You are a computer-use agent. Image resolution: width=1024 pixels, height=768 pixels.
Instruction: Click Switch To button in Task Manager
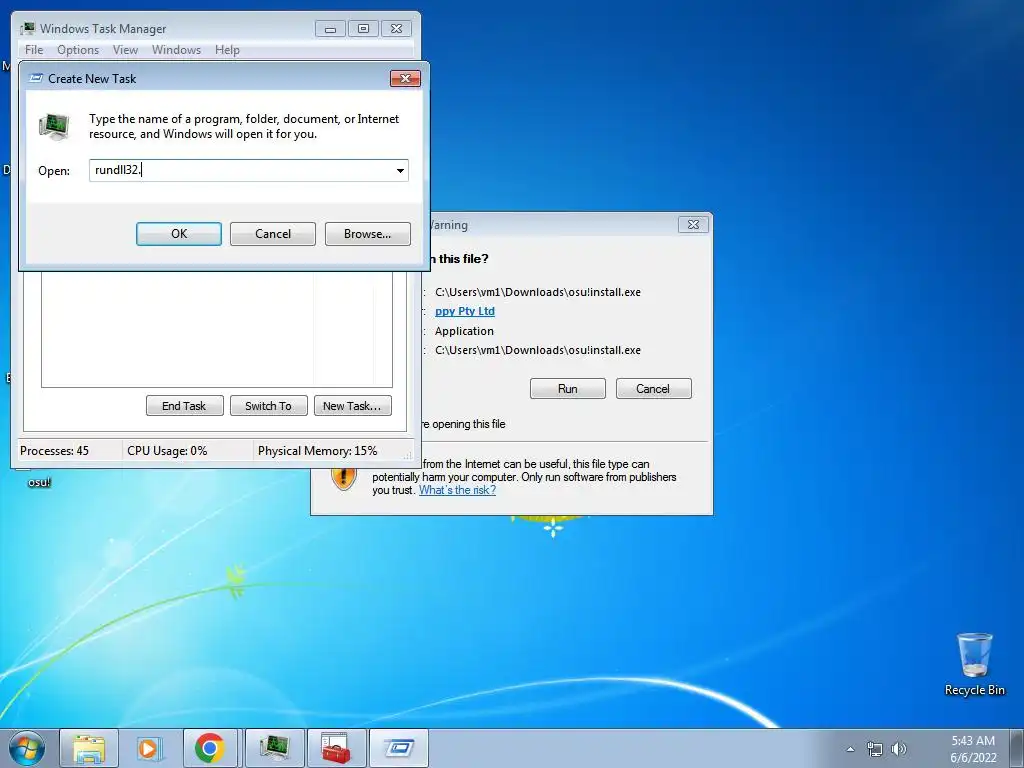click(268, 406)
